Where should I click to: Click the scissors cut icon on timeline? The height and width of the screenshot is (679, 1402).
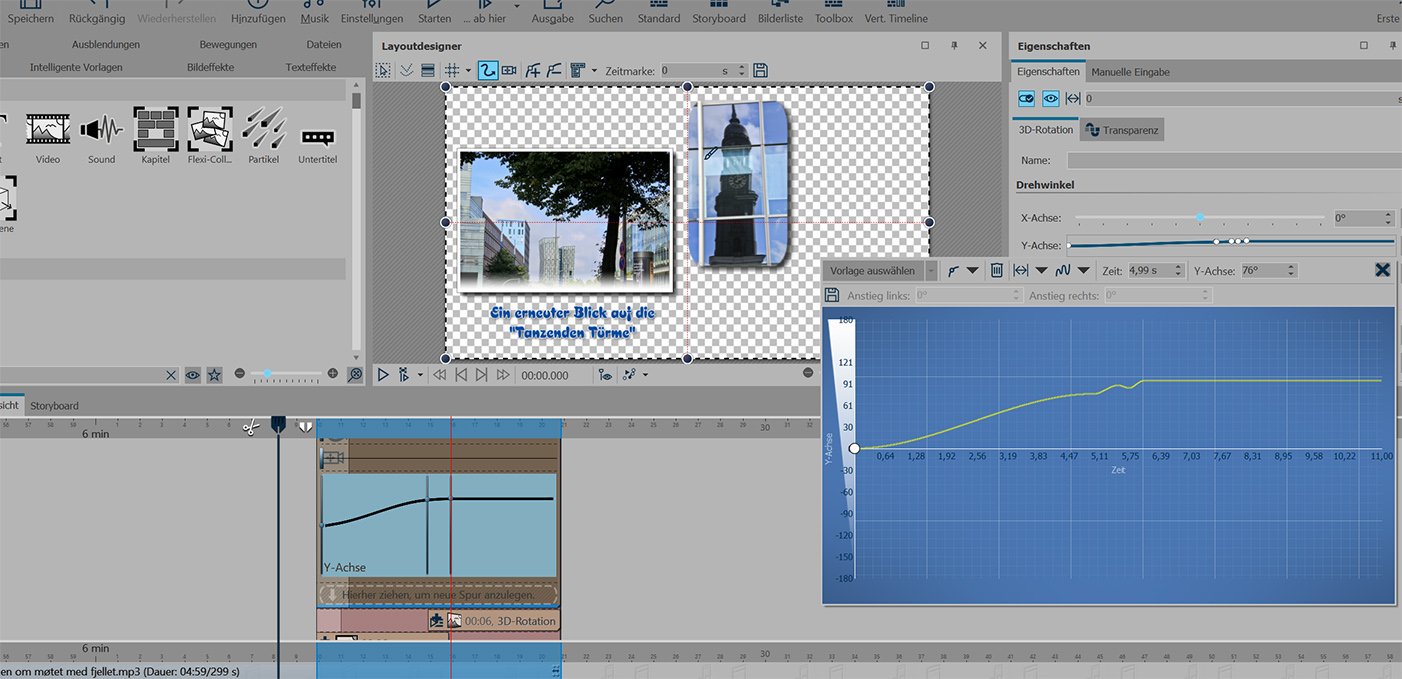[x=251, y=427]
